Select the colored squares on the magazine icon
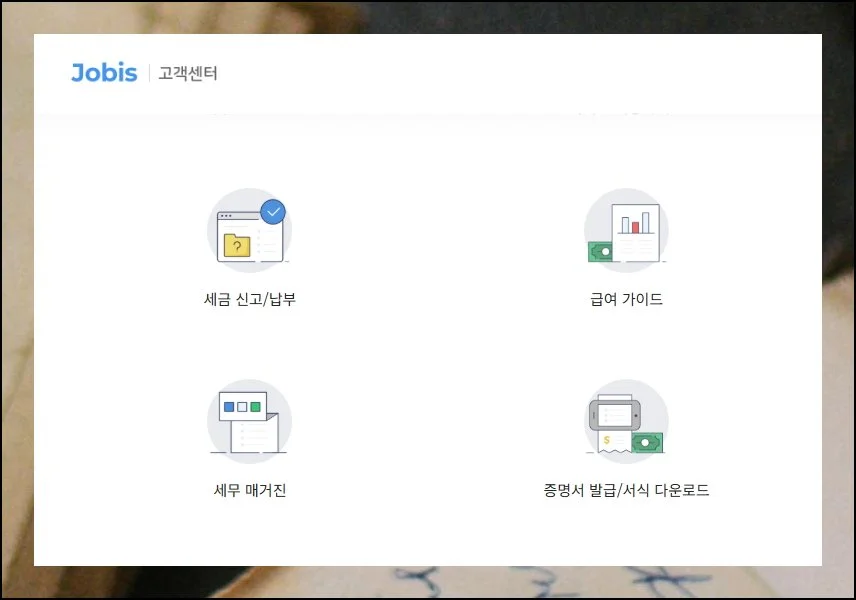 tap(240, 406)
